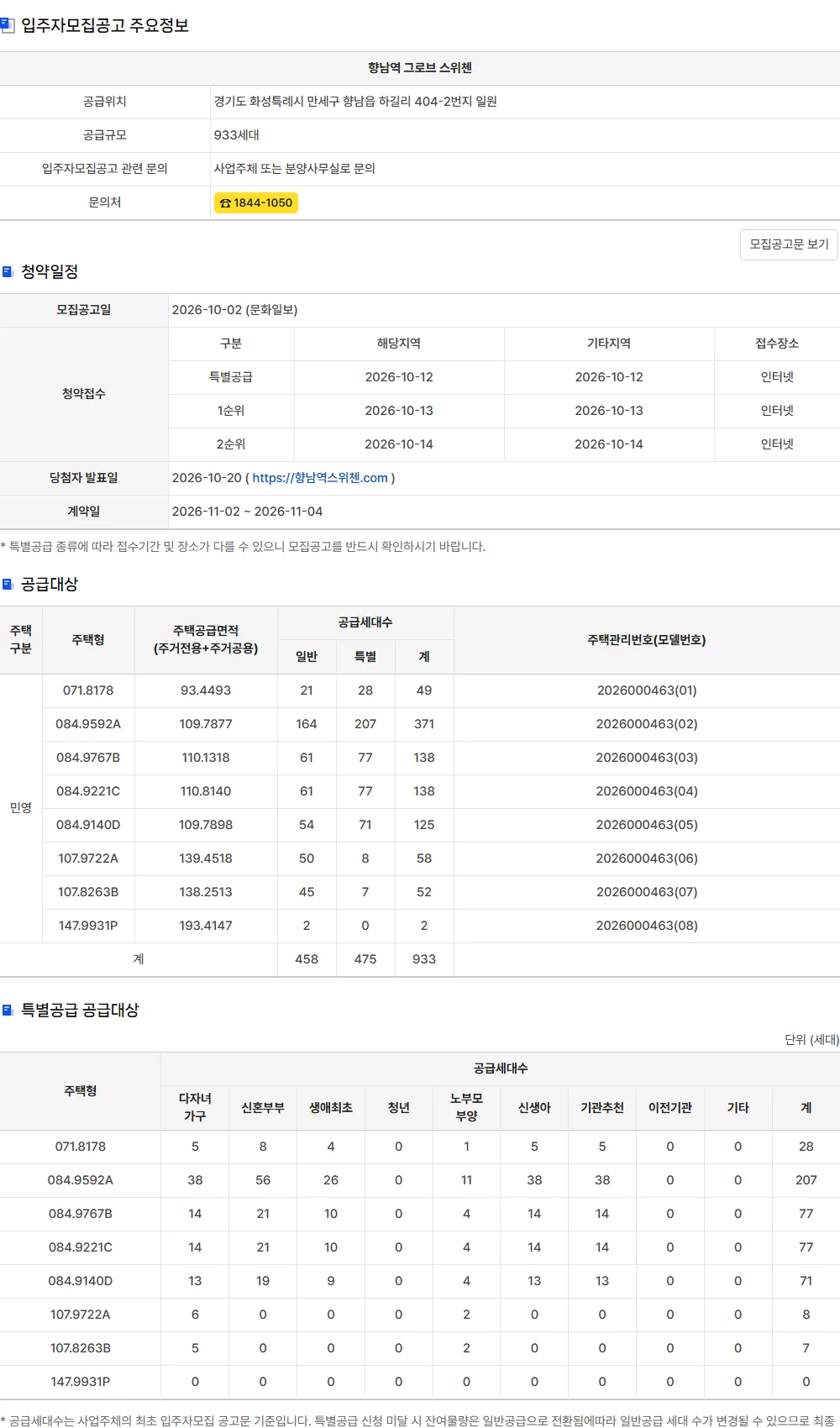Click model number 2026000463(05)
The height and width of the screenshot is (1428, 840).
tap(647, 825)
